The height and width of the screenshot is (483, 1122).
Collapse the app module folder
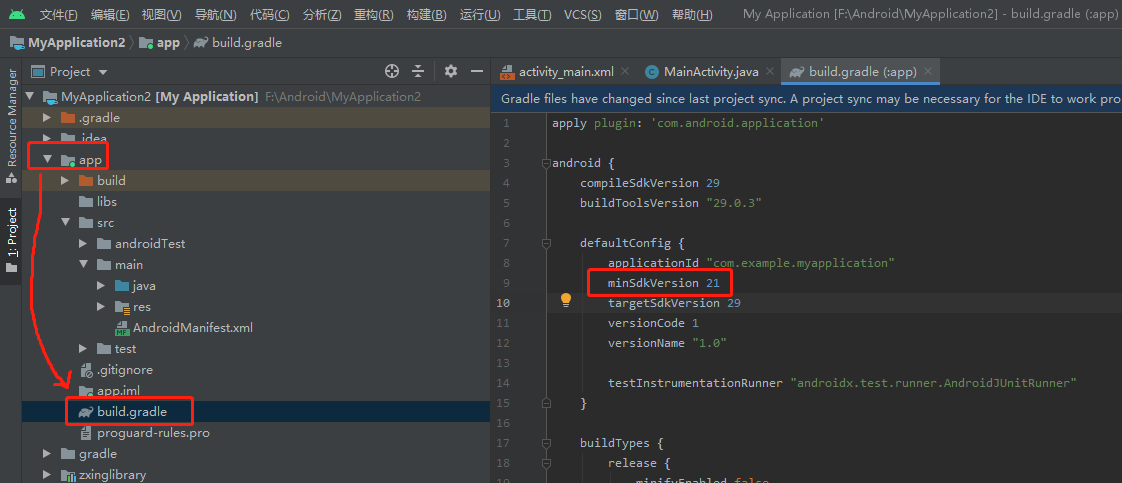coord(47,160)
